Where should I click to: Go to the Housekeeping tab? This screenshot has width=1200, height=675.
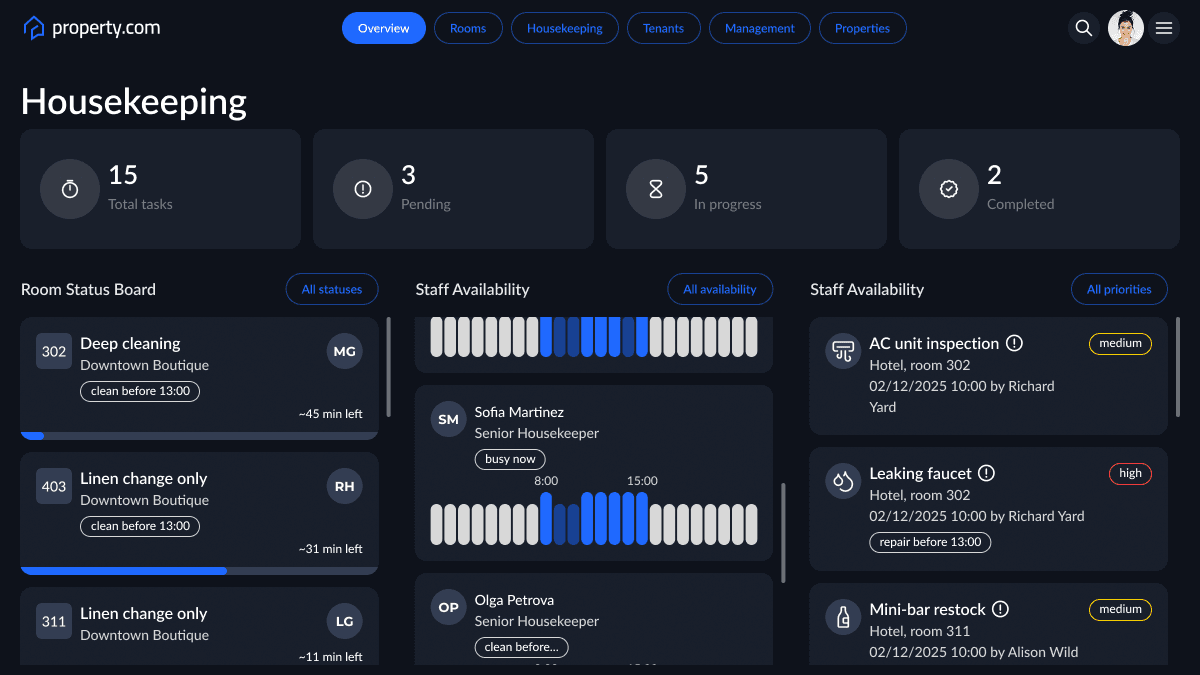[x=565, y=28]
